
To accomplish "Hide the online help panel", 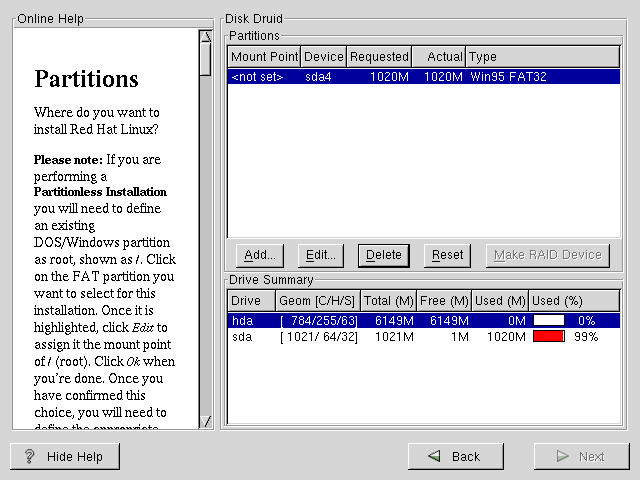I will coord(64,456).
